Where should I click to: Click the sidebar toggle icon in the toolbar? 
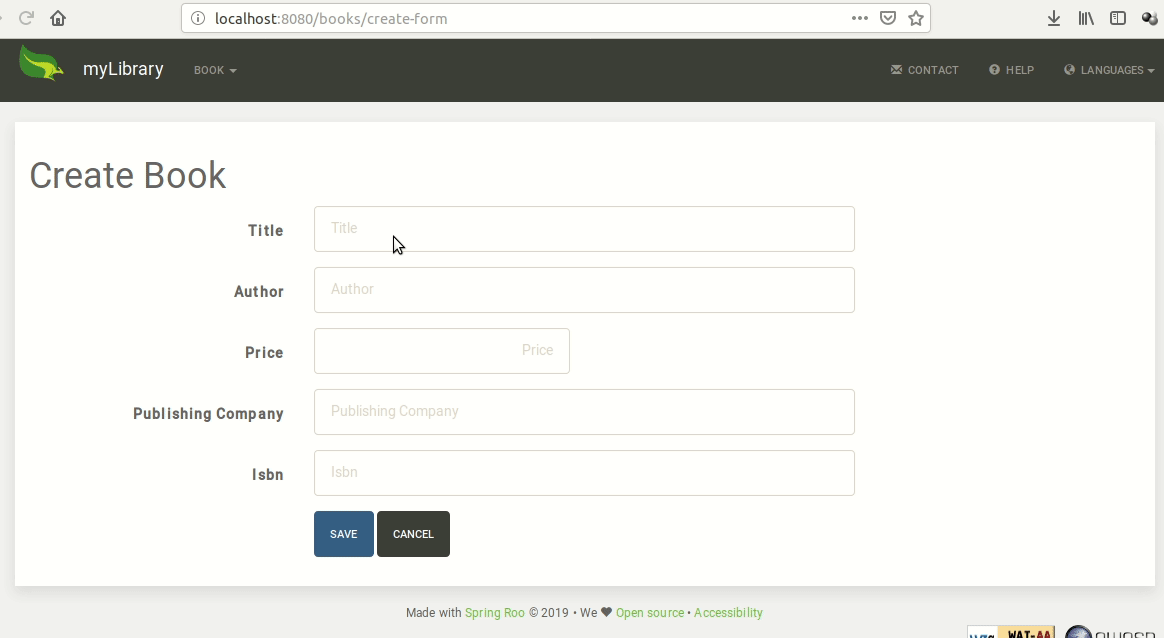click(1118, 17)
